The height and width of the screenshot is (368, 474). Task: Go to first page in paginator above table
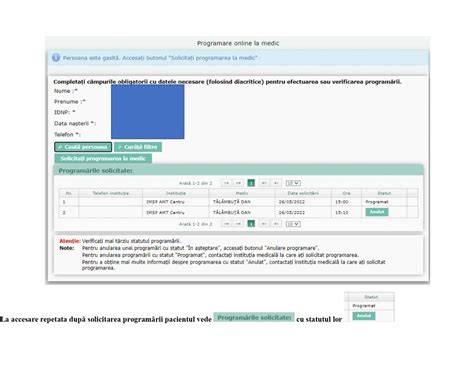pyautogui.click(x=226, y=183)
